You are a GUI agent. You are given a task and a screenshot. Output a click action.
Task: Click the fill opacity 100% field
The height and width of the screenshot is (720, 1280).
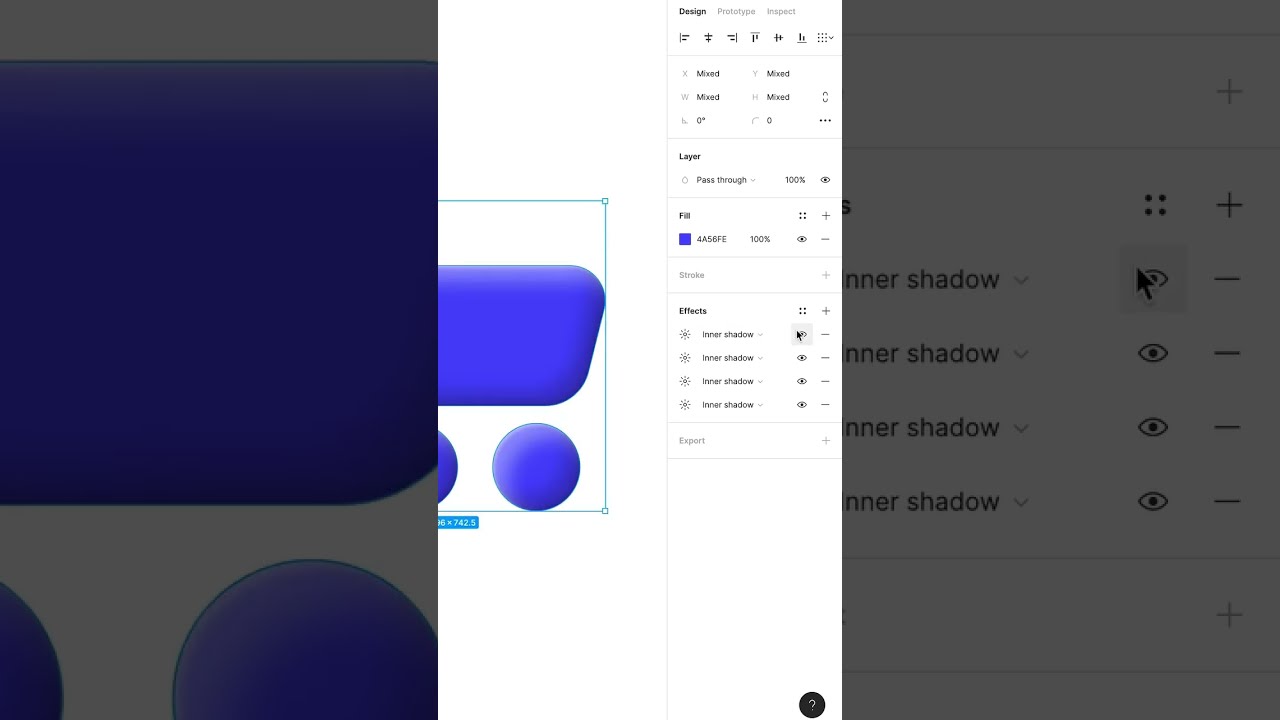pos(760,239)
